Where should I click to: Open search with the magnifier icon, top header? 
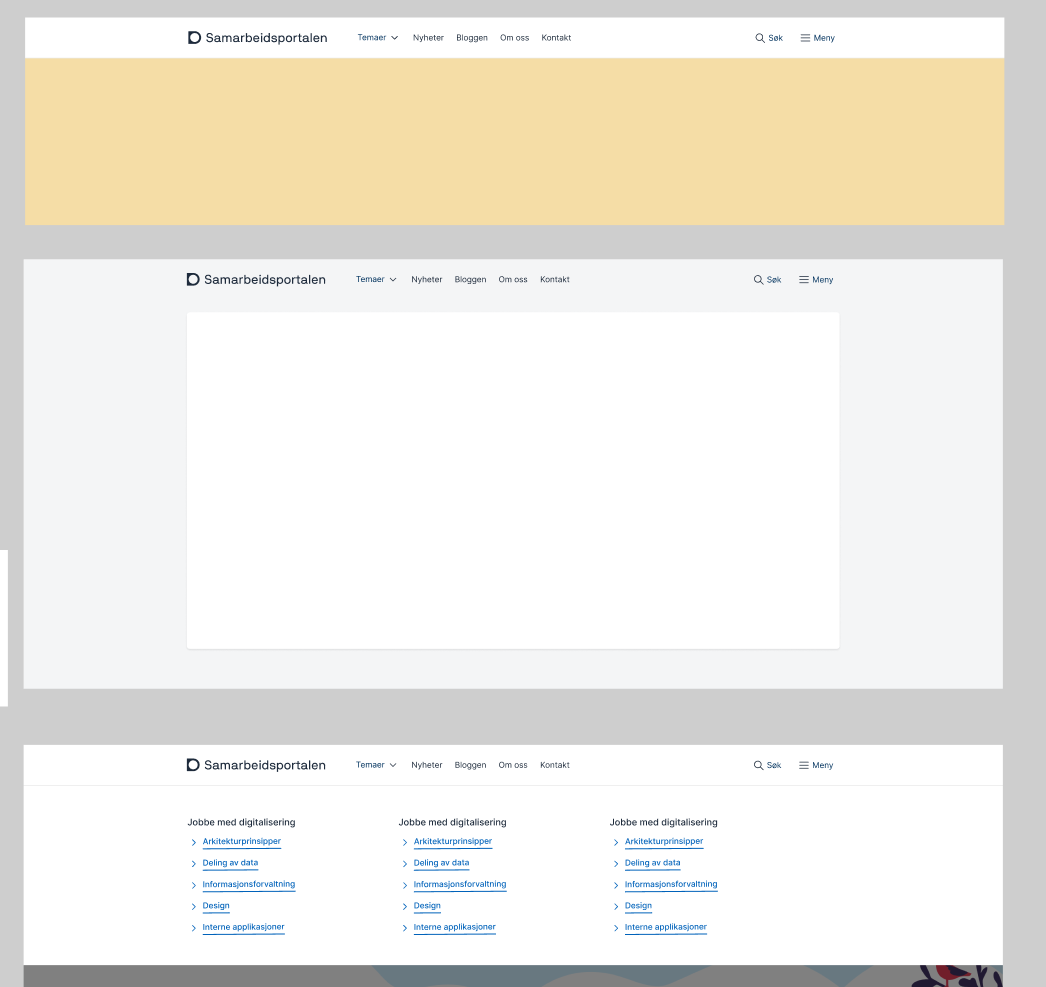(758, 37)
